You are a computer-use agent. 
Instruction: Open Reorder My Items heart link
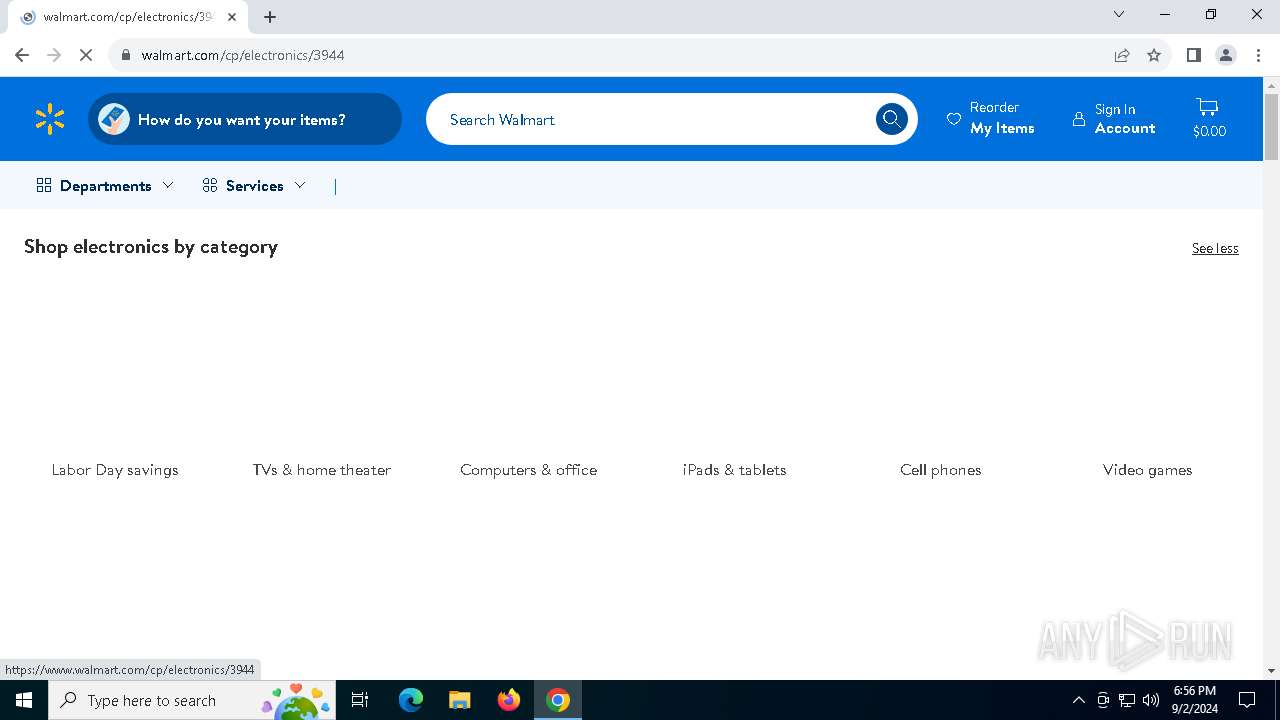(x=991, y=118)
